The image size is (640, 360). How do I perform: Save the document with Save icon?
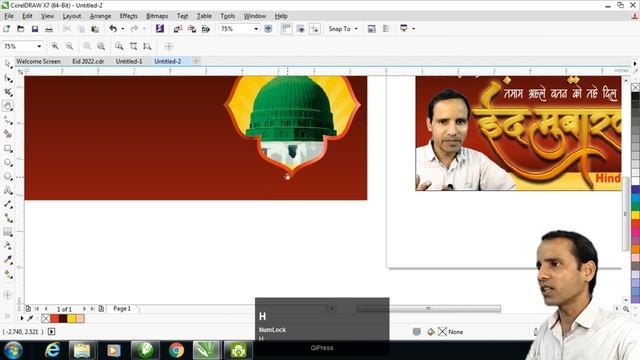coord(35,29)
